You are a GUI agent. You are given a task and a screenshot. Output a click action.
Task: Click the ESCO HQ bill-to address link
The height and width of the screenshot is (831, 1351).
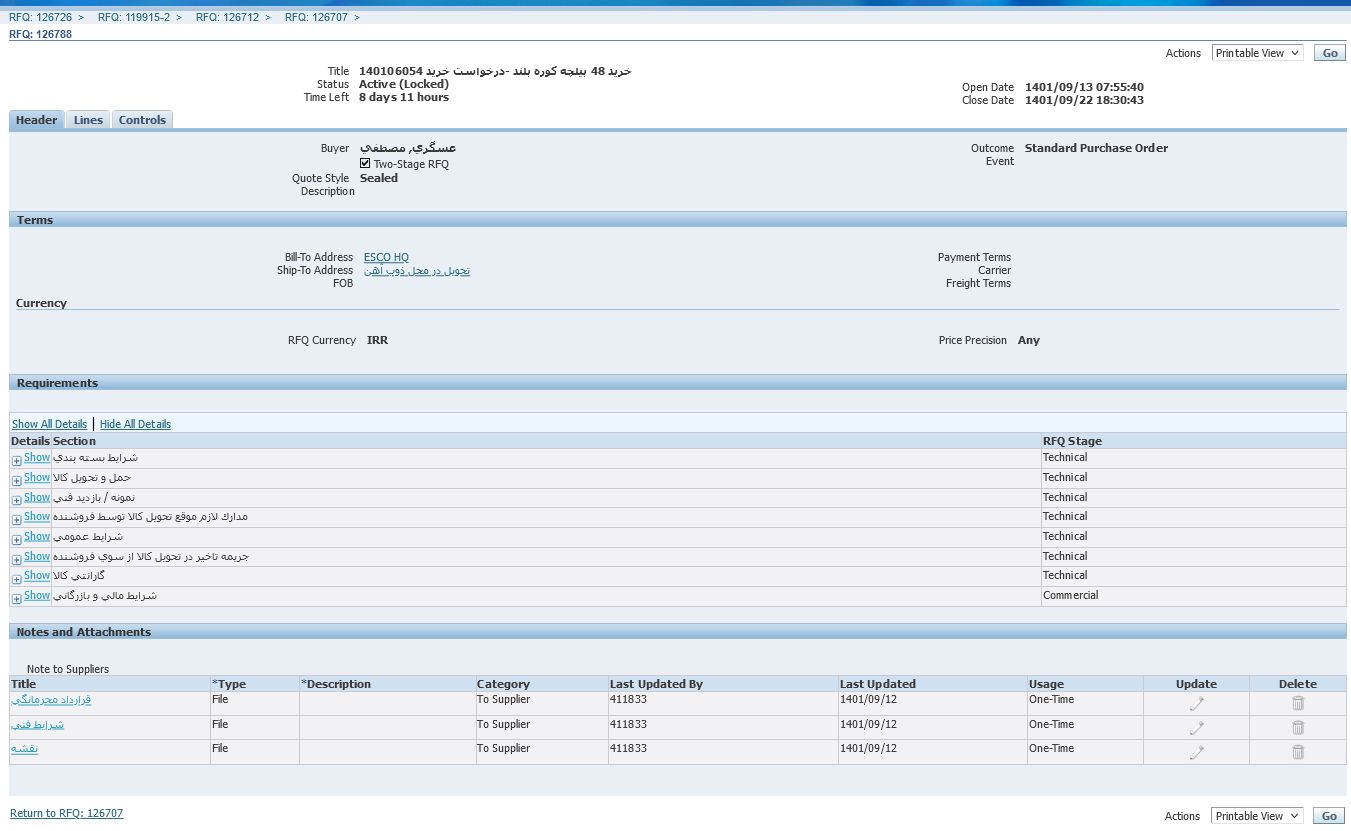[x=386, y=257]
